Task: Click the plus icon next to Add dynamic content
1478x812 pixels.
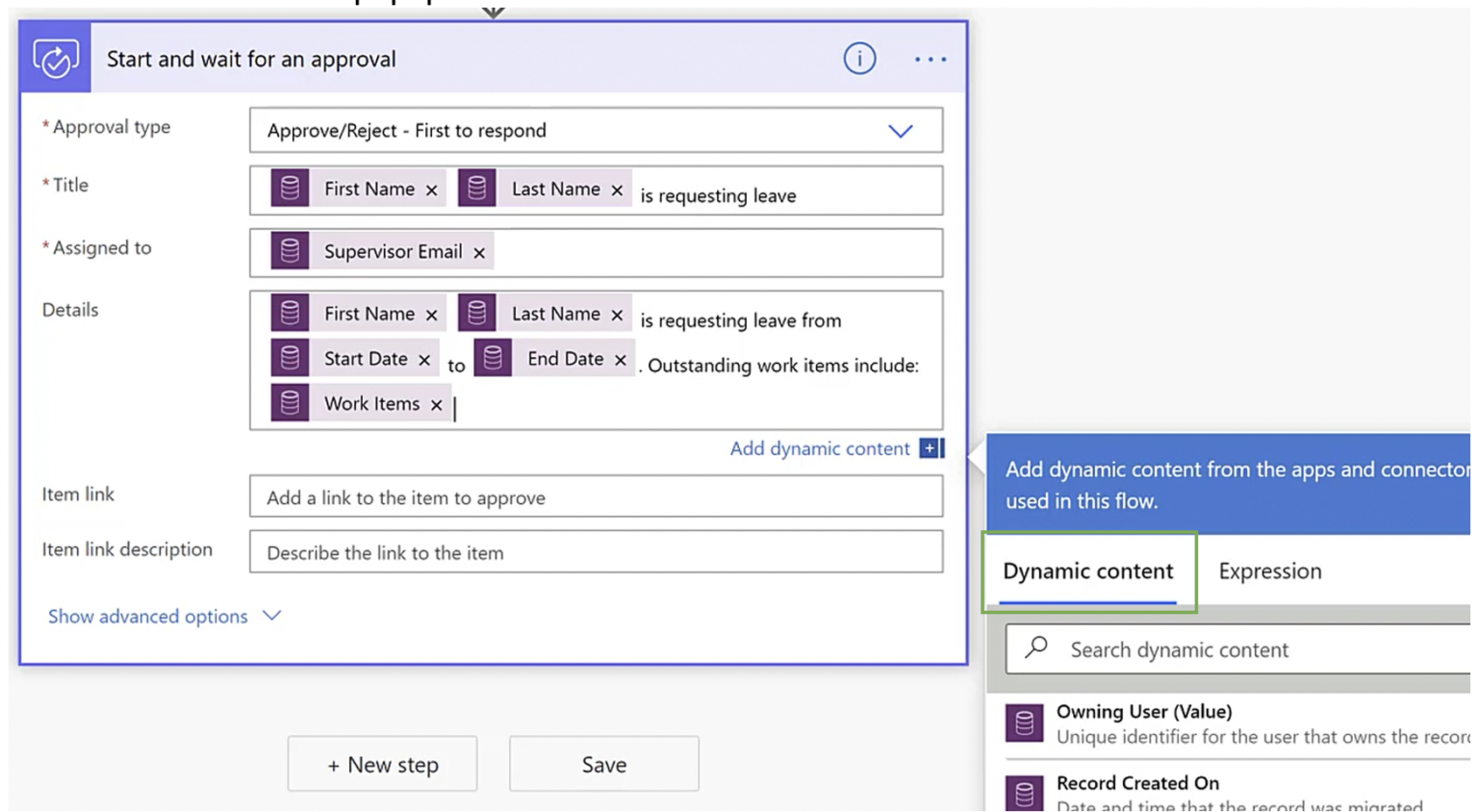Action: [930, 448]
